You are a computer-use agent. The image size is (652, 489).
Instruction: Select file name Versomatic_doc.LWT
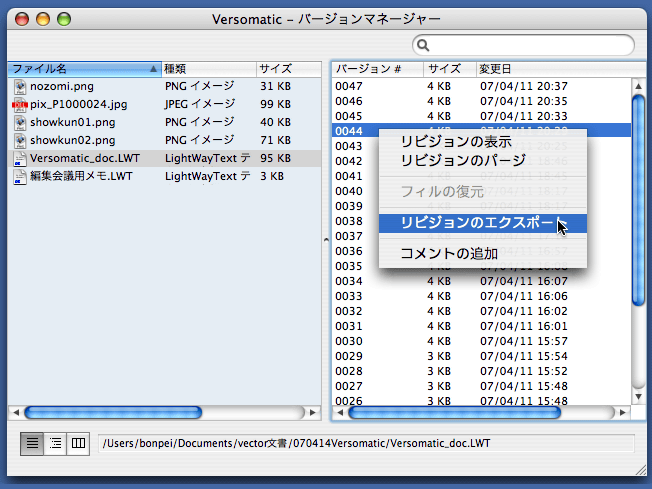point(85,158)
